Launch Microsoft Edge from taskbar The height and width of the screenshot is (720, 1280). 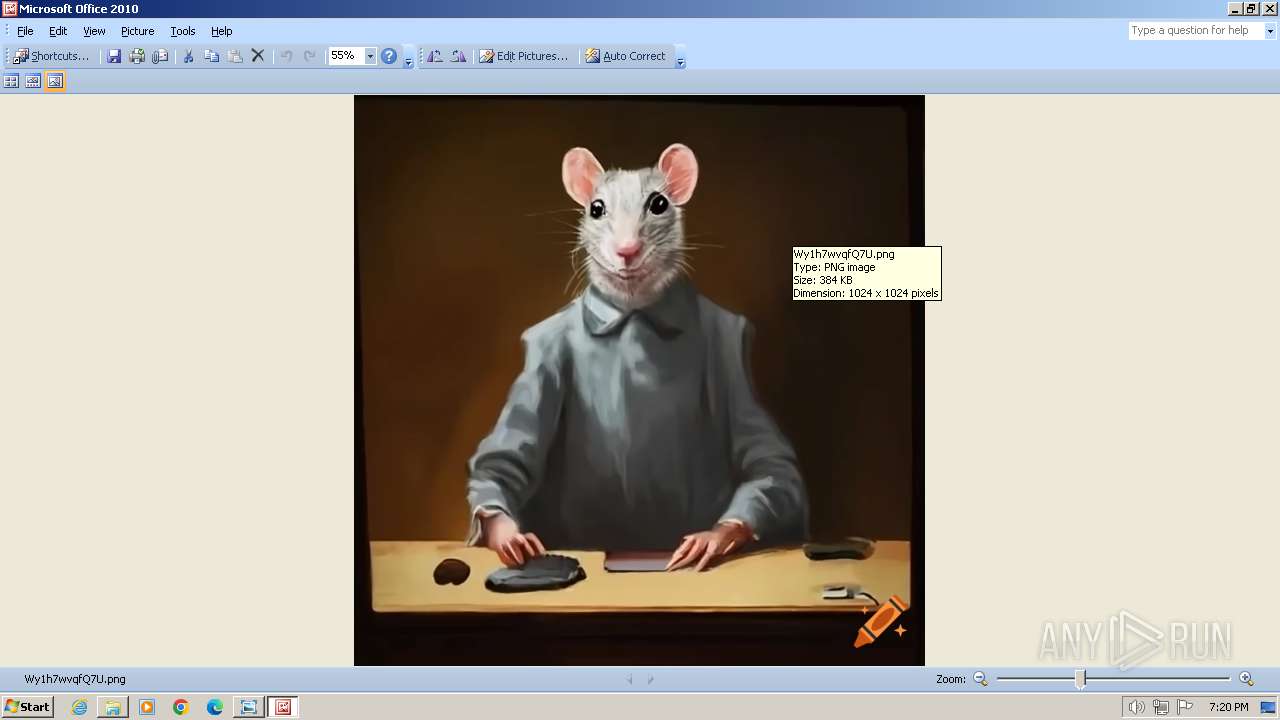click(x=215, y=707)
